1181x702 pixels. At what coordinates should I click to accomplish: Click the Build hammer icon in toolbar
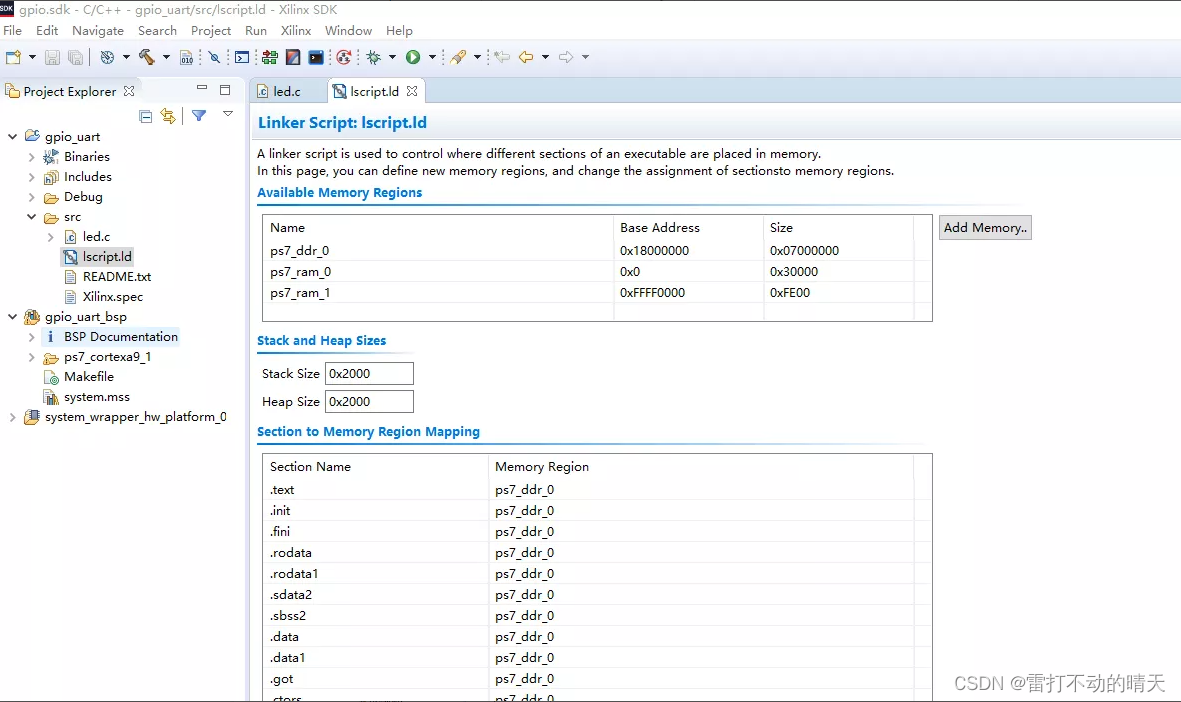point(147,57)
